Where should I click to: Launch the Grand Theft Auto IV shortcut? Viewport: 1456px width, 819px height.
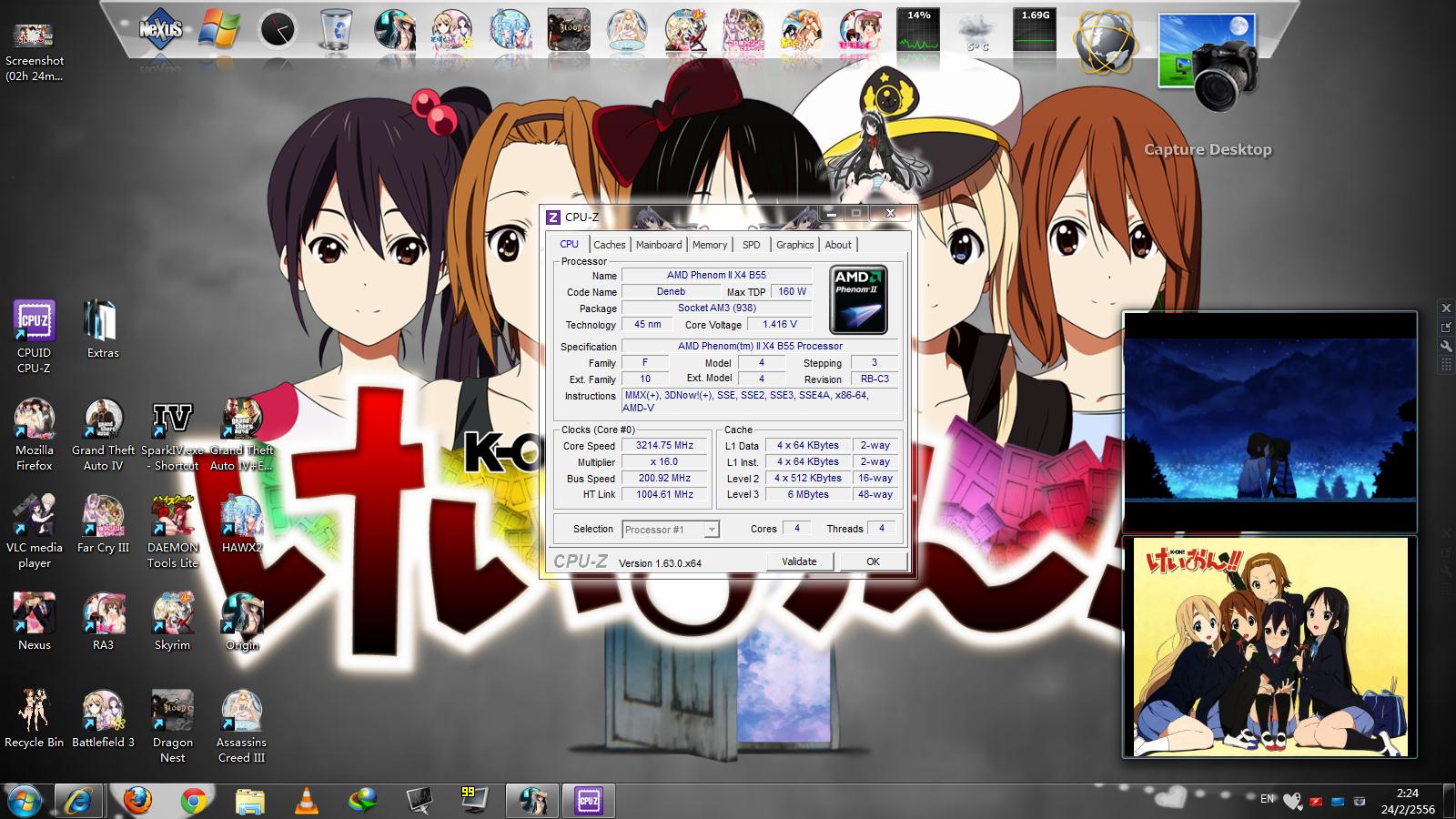click(103, 435)
